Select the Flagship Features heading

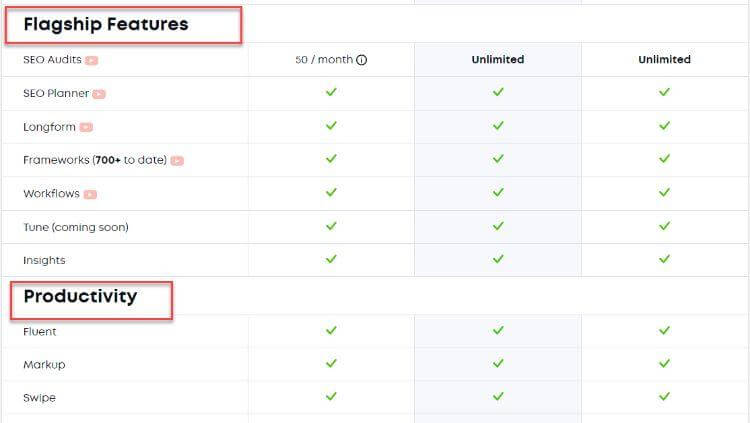106,24
